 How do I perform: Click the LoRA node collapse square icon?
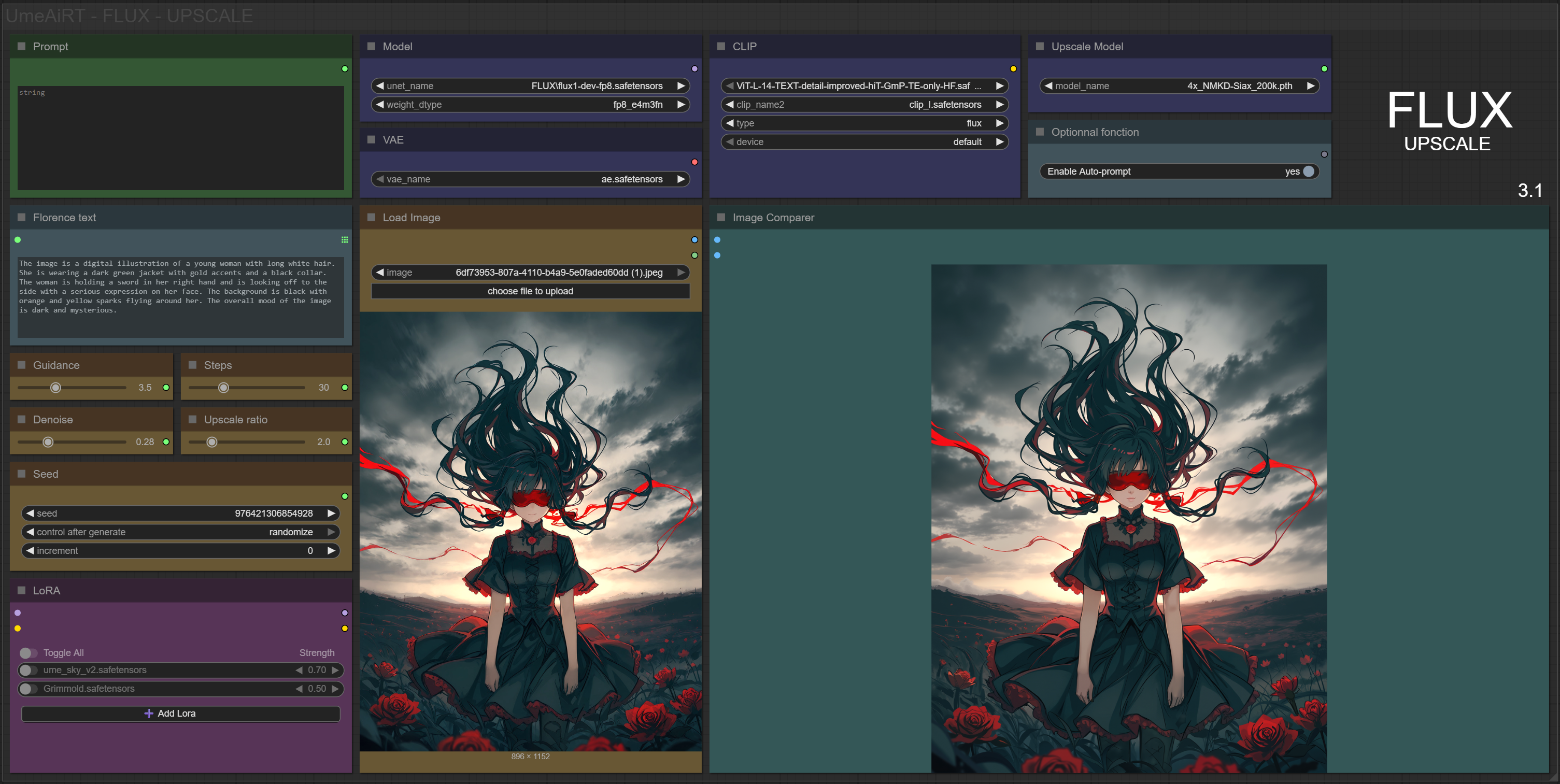coord(22,590)
